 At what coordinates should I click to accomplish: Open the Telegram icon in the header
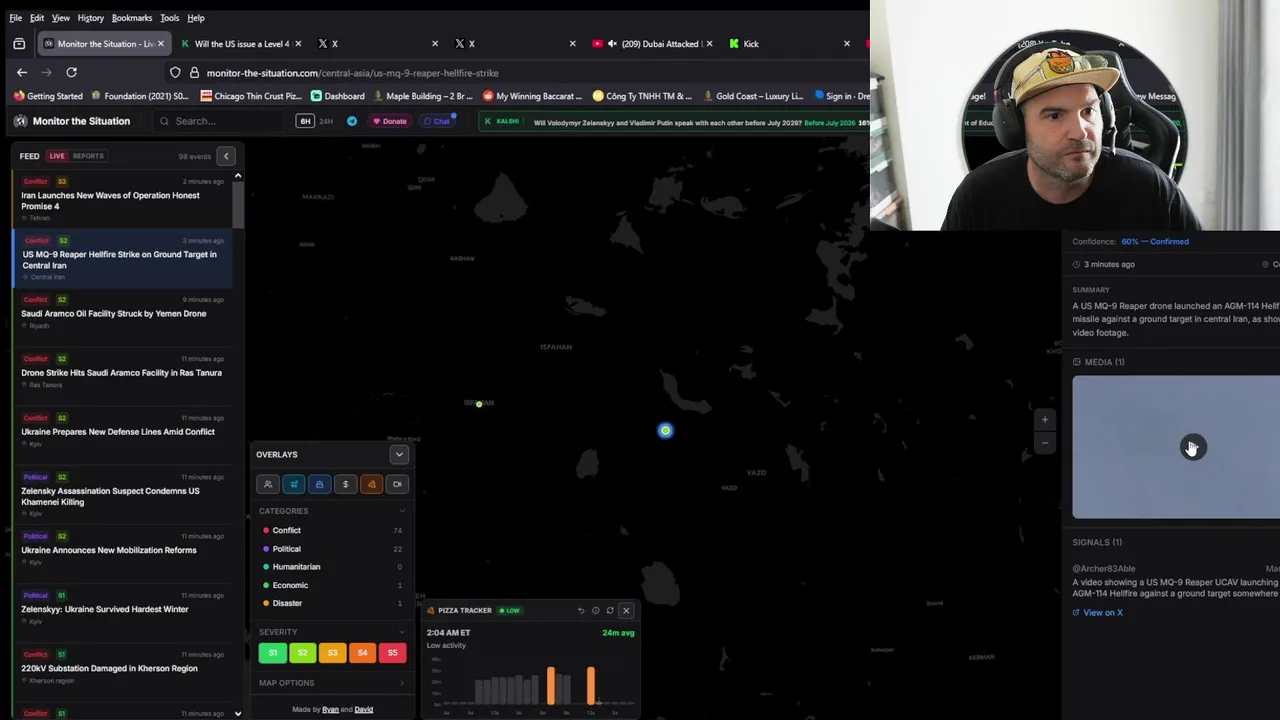[x=352, y=121]
